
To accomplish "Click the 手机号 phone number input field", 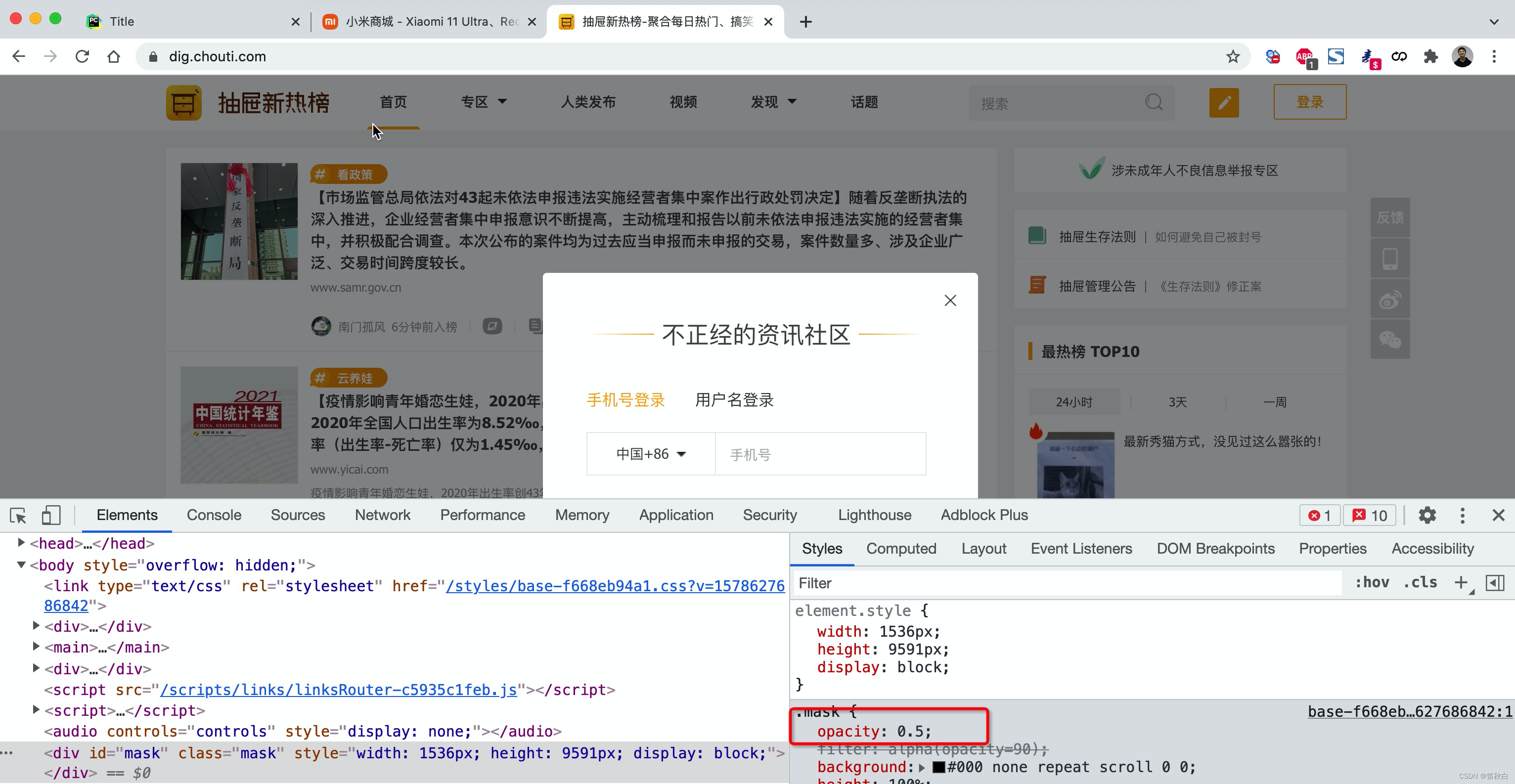I will (821, 454).
